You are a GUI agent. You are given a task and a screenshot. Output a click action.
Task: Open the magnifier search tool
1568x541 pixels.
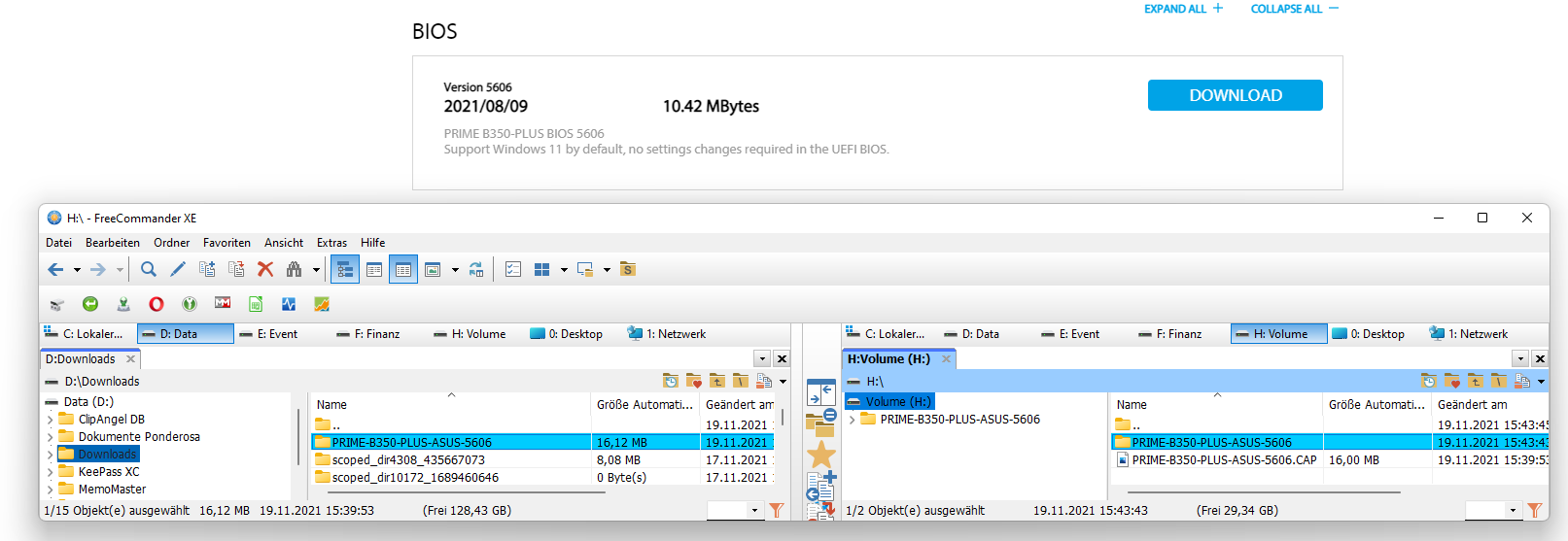pos(149,270)
